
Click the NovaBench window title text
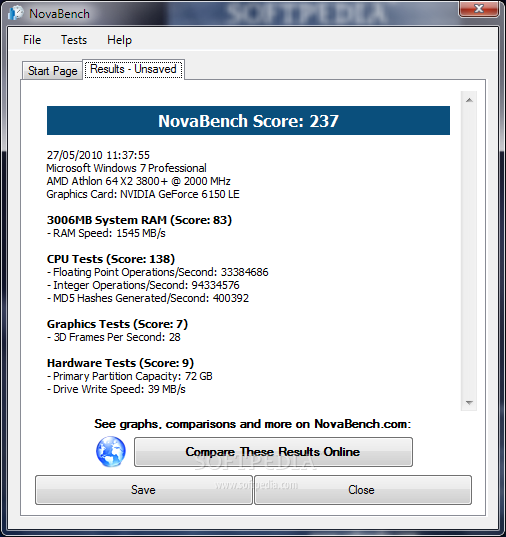coord(59,14)
